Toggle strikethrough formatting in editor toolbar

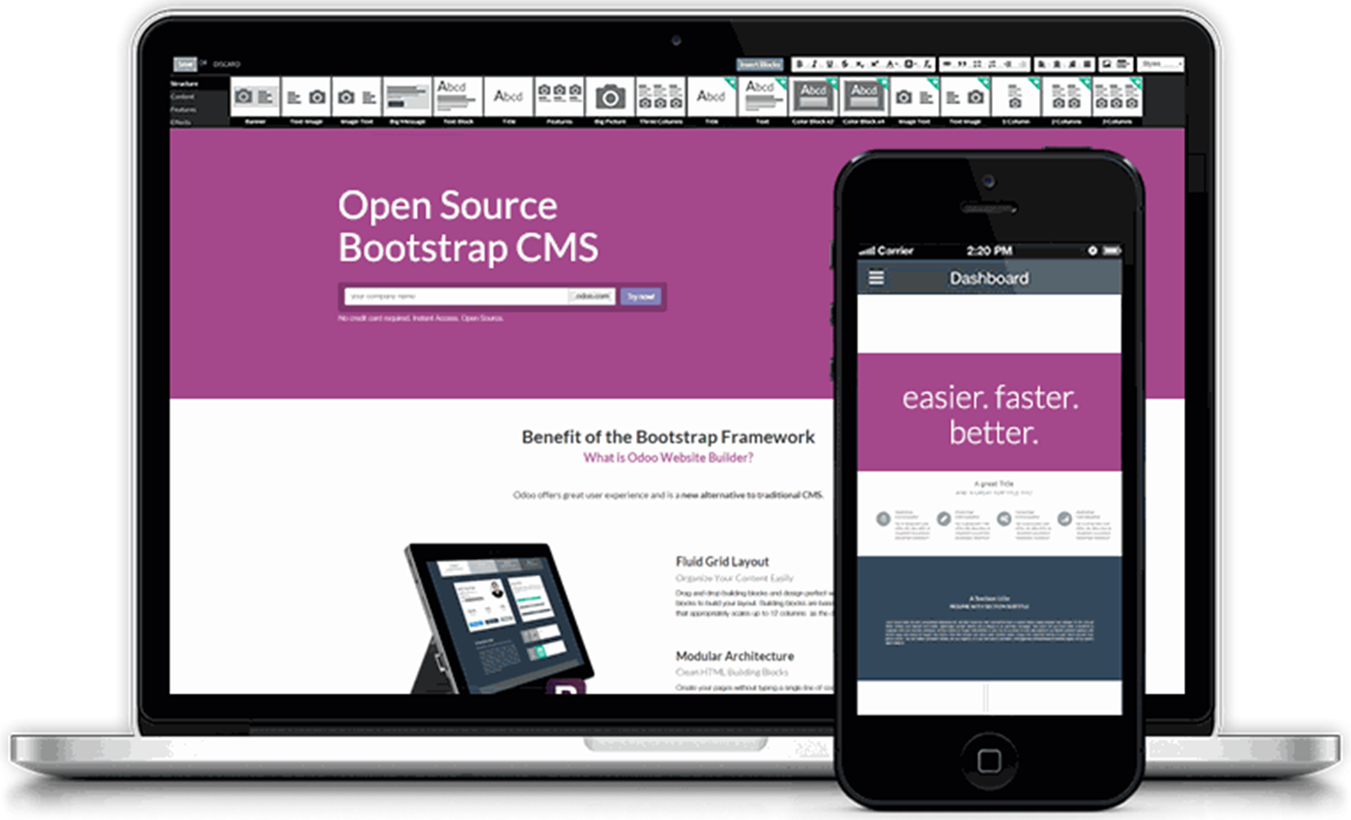[x=845, y=65]
